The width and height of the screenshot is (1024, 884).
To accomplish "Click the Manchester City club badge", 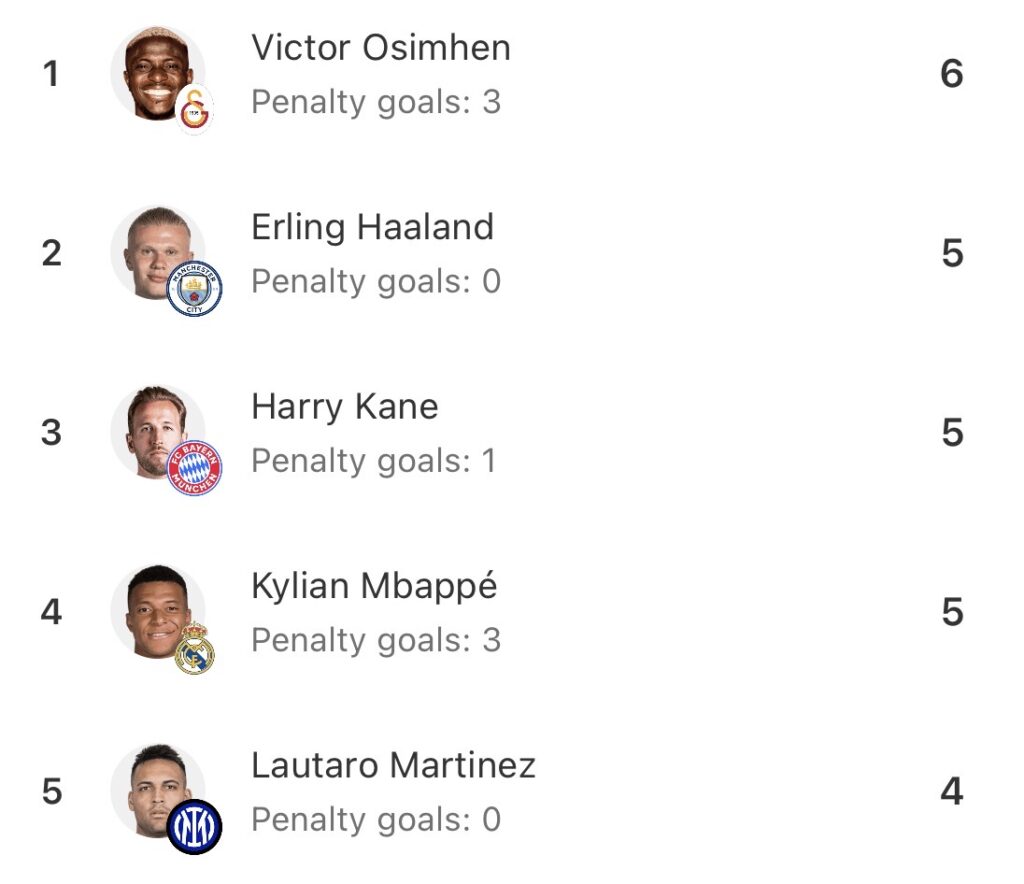I will (x=194, y=288).
